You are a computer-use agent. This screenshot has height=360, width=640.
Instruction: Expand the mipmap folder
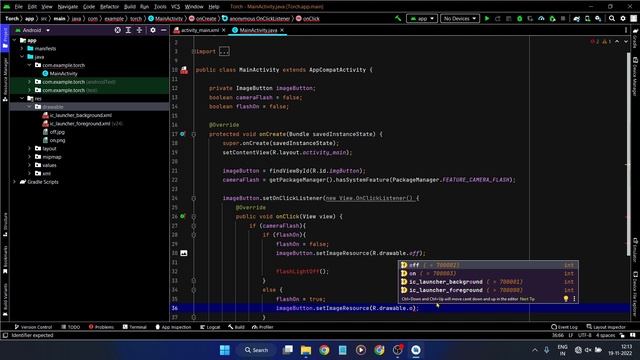[29, 157]
